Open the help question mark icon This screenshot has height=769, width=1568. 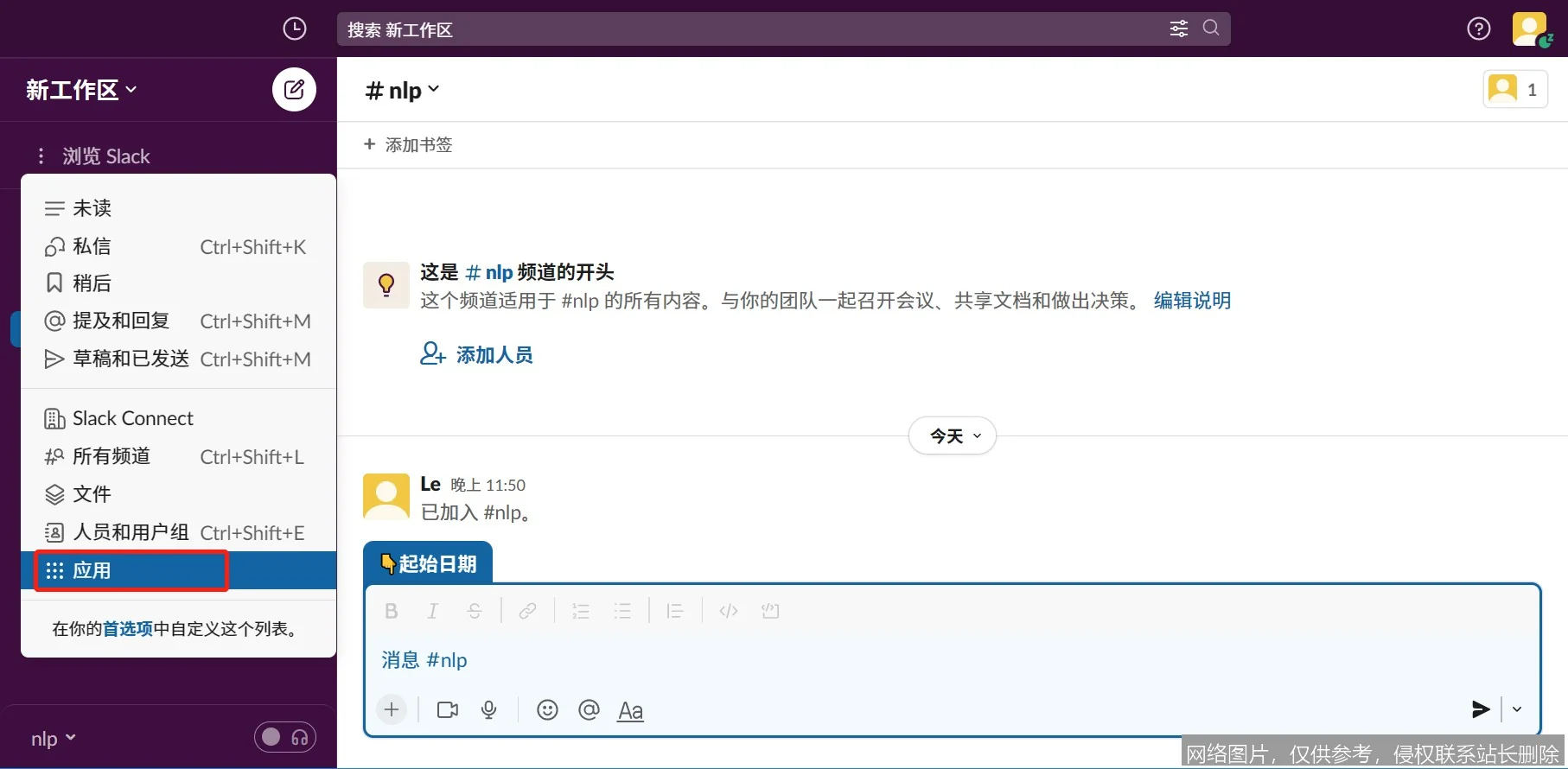coord(1479,29)
